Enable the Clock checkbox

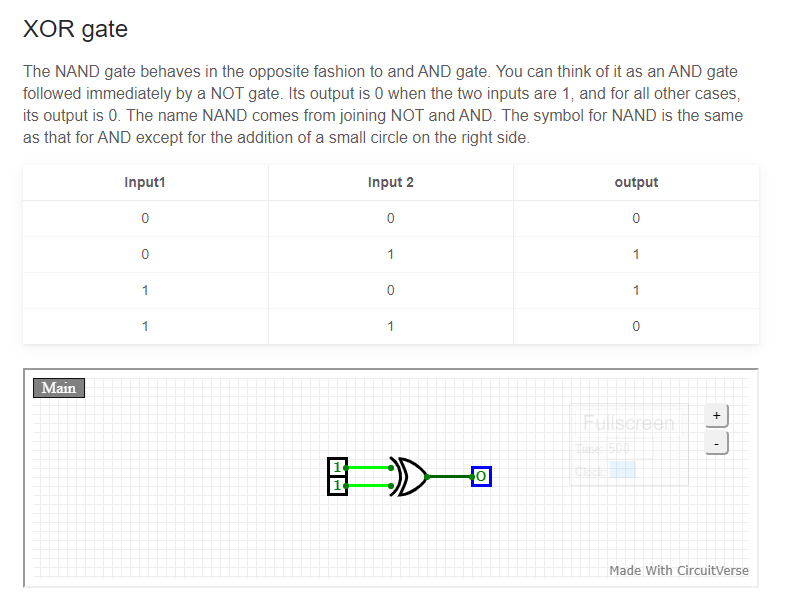[622, 469]
